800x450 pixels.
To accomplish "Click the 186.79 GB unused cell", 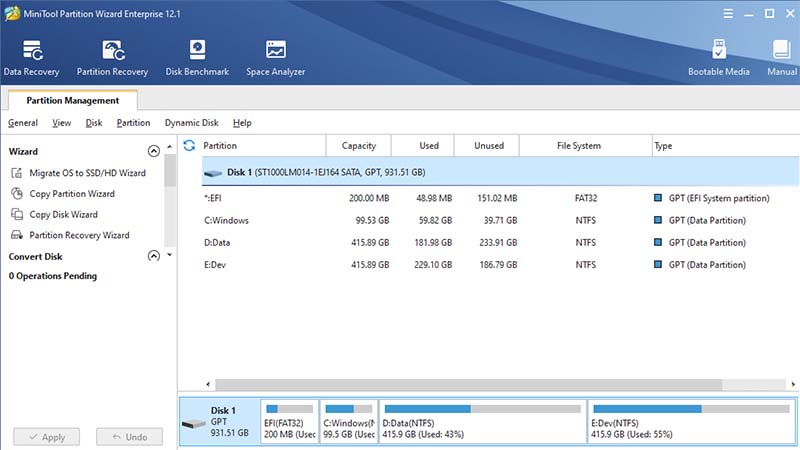I will [498, 264].
